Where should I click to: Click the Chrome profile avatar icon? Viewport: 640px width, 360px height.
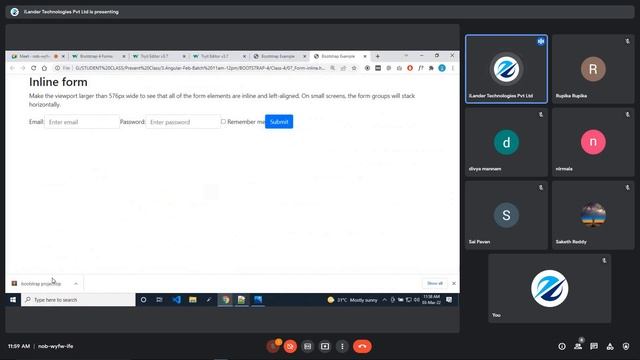[x=442, y=68]
